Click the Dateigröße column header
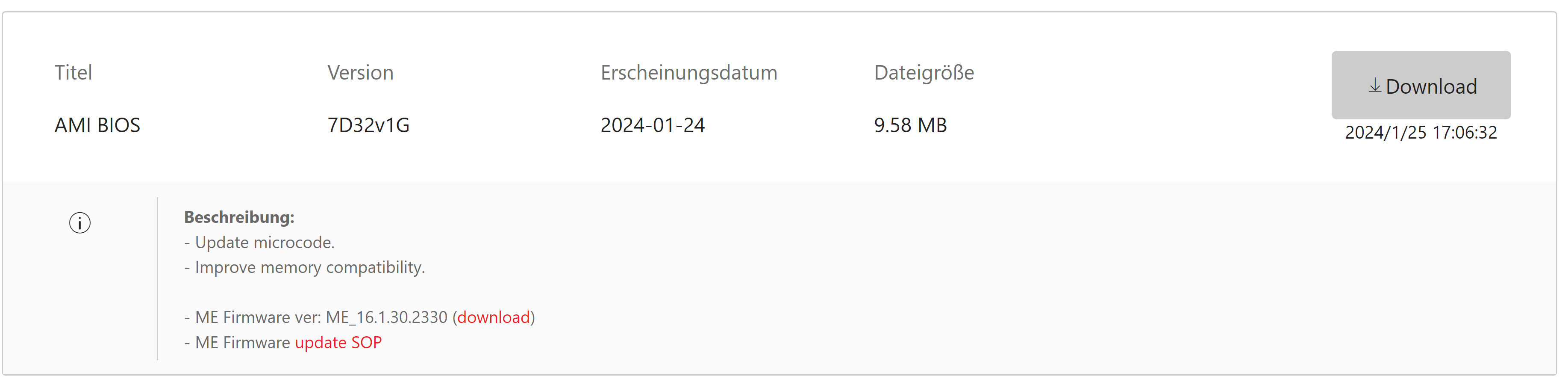This screenshot has height=385, width=1568. 924,72
